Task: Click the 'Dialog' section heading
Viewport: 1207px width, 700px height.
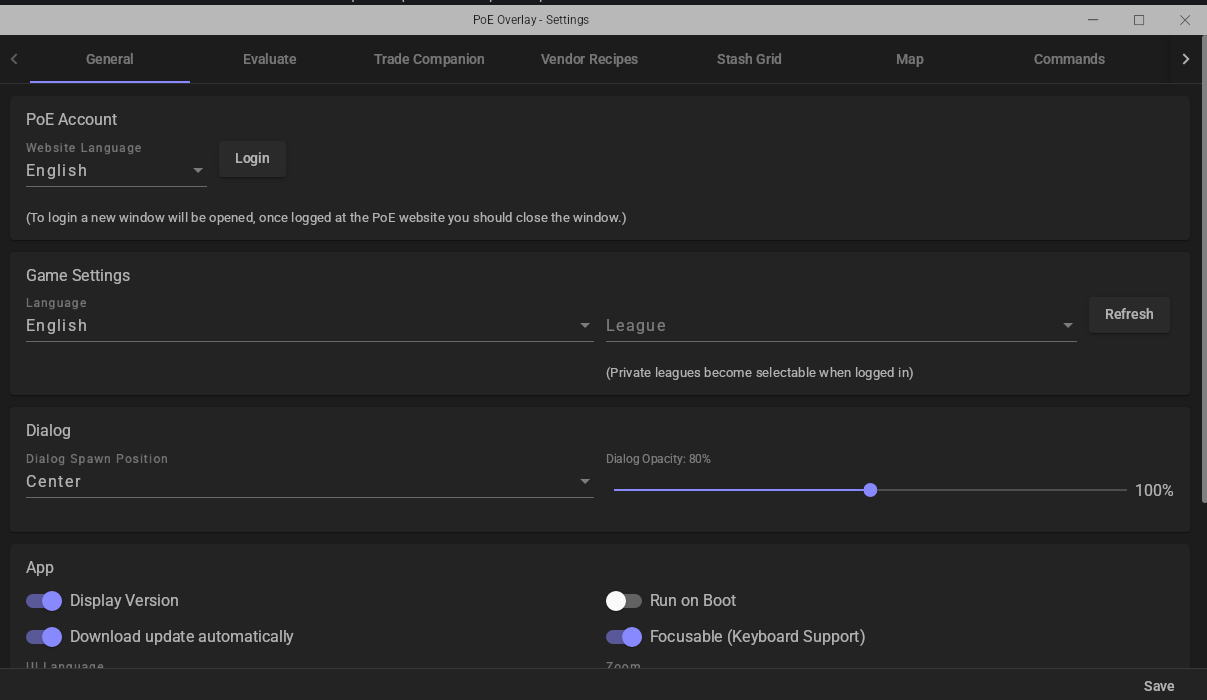Action: point(48,430)
